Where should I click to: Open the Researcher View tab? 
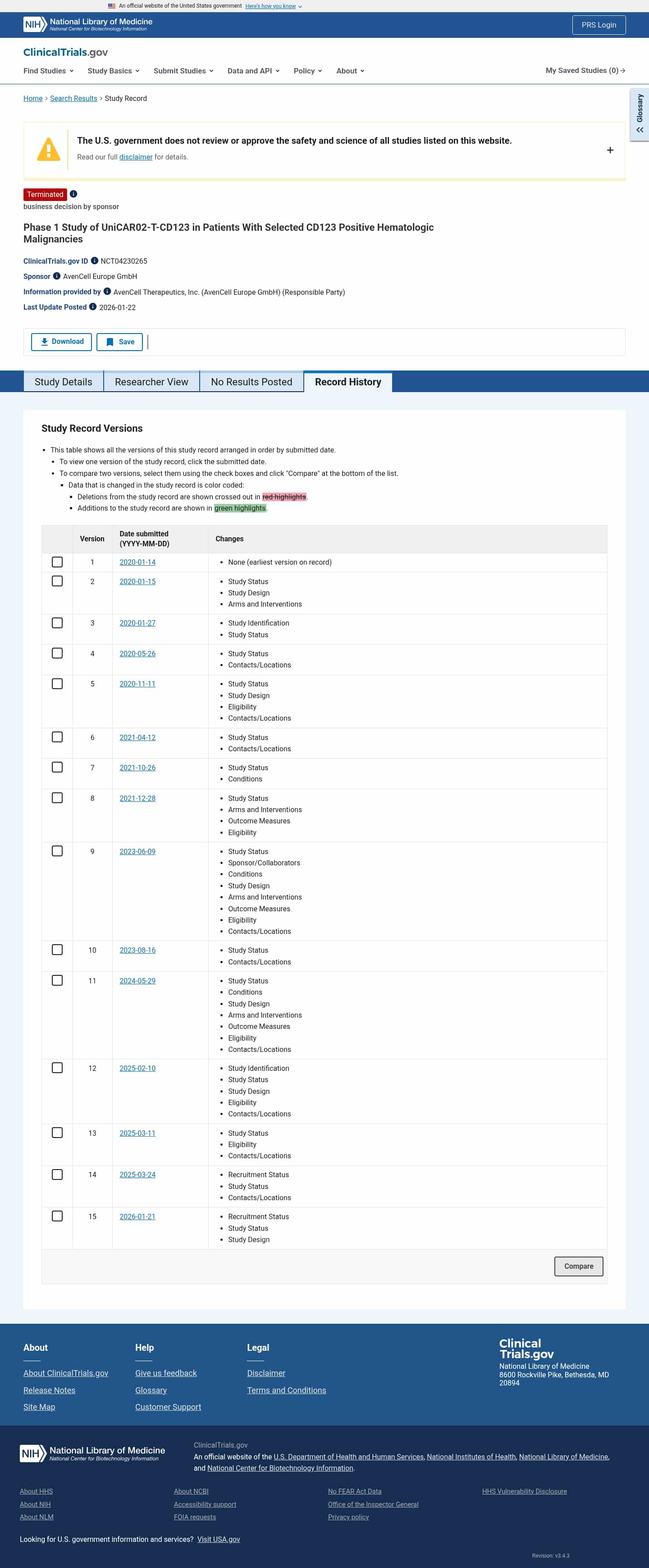click(x=151, y=382)
